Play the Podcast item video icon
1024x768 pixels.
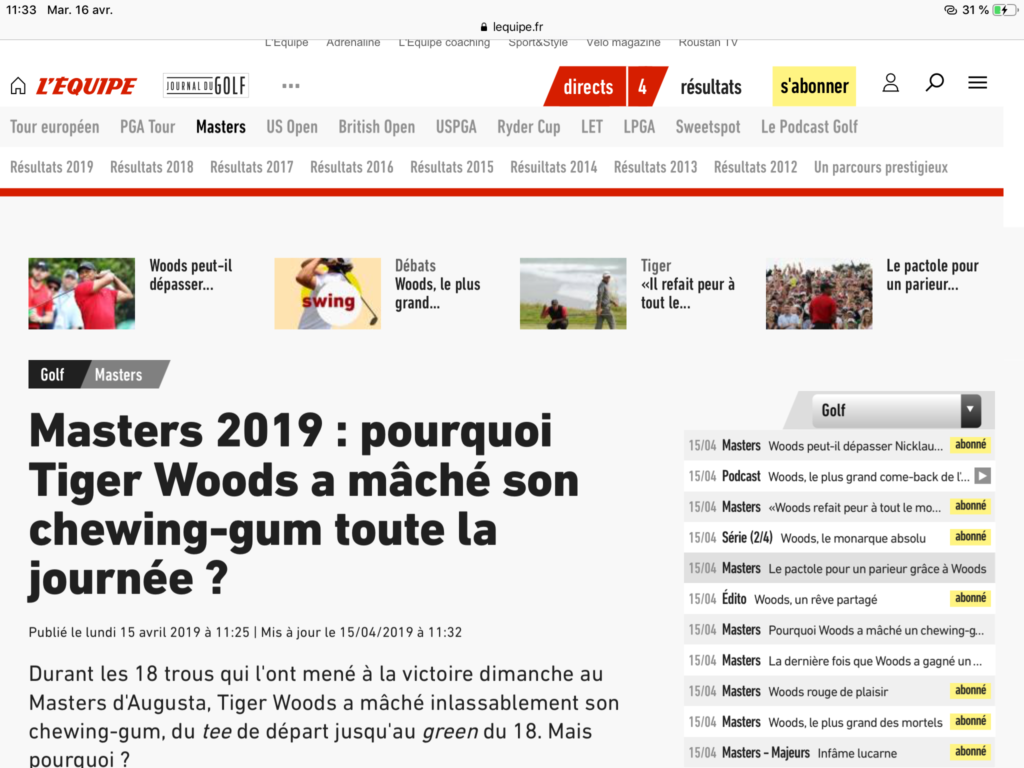[982, 476]
